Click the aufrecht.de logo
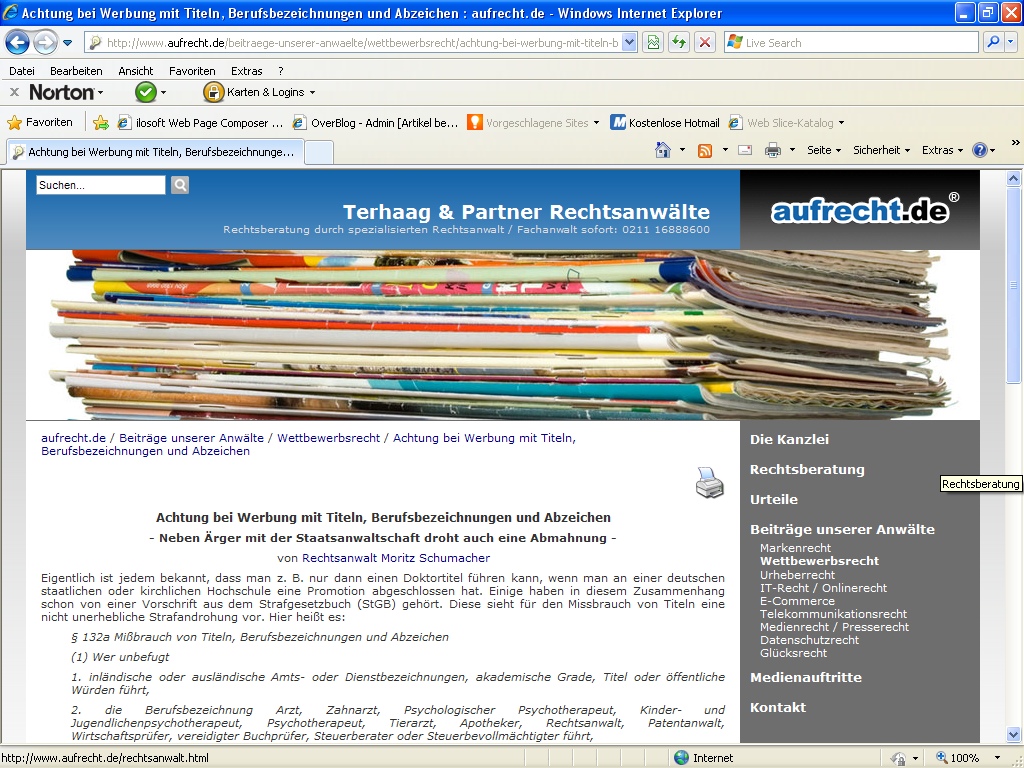Screen dimensions: 1024x768 tap(865, 209)
